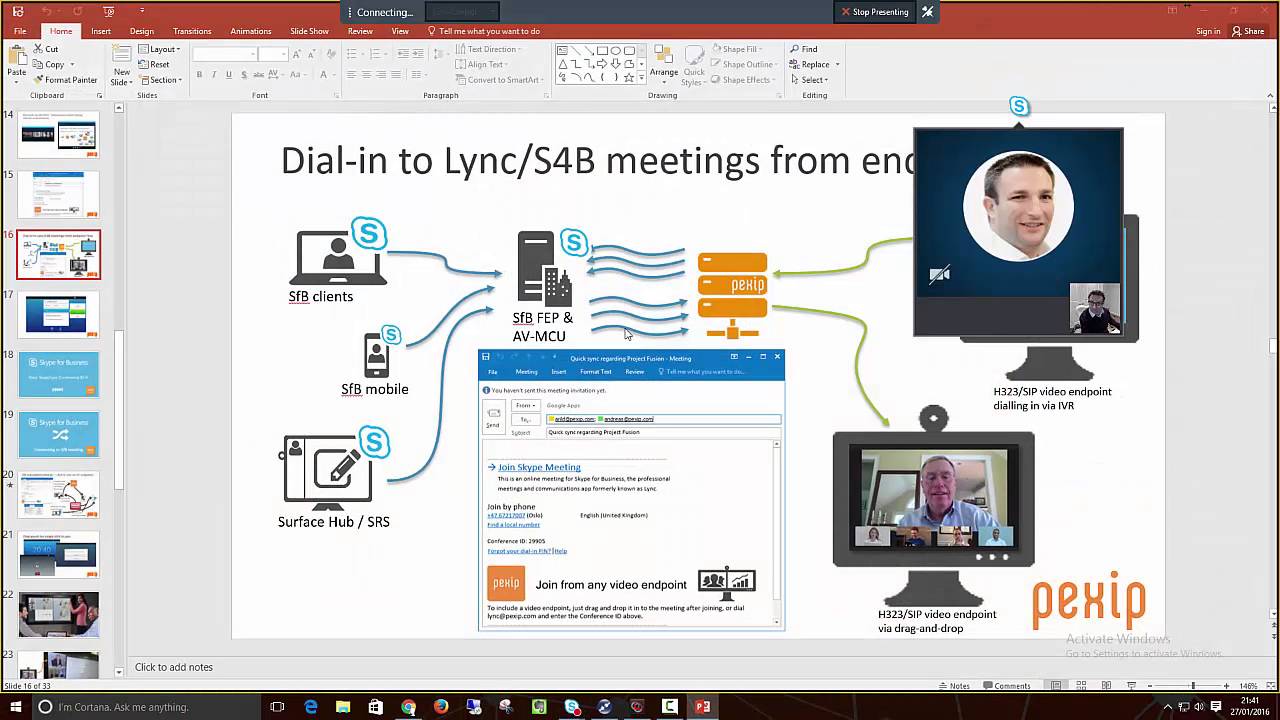The height and width of the screenshot is (720, 1280).
Task: Select slide 22 thumbnail
Action: point(58,614)
